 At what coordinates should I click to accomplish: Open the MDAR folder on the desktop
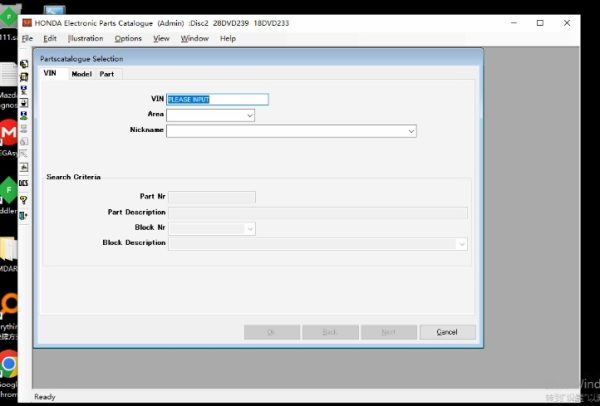pyautogui.click(x=9, y=249)
